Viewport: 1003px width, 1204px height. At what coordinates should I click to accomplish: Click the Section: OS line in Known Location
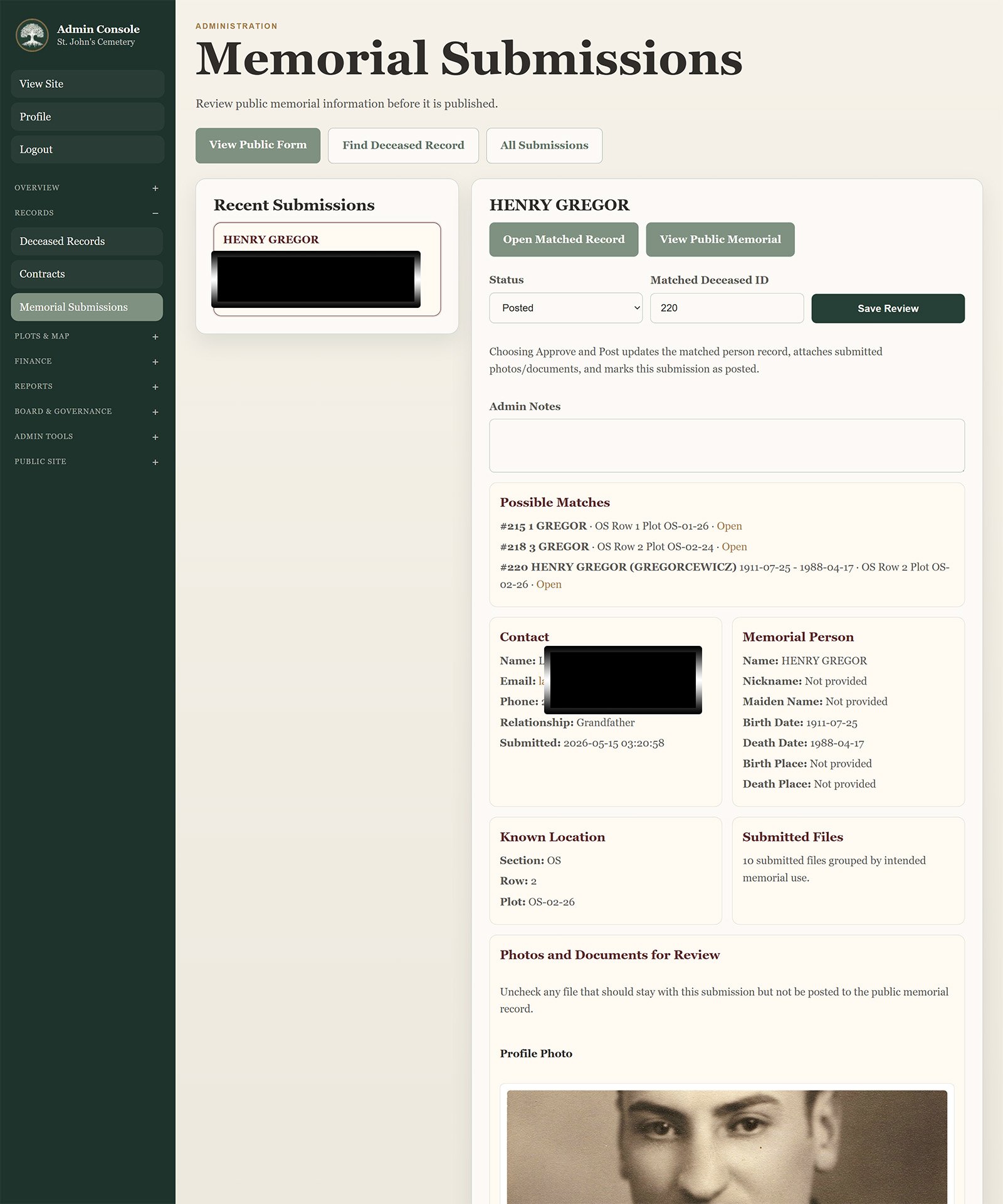(x=530, y=860)
